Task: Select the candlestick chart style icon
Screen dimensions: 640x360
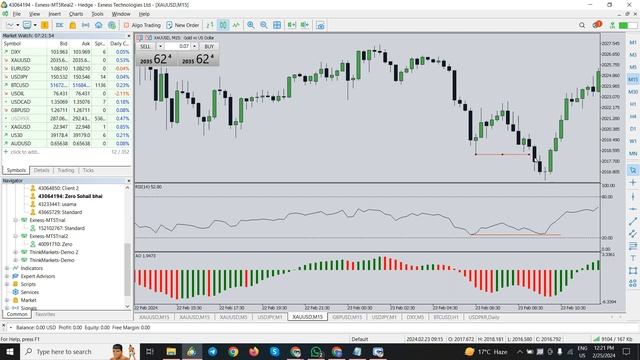Action: tap(223, 25)
